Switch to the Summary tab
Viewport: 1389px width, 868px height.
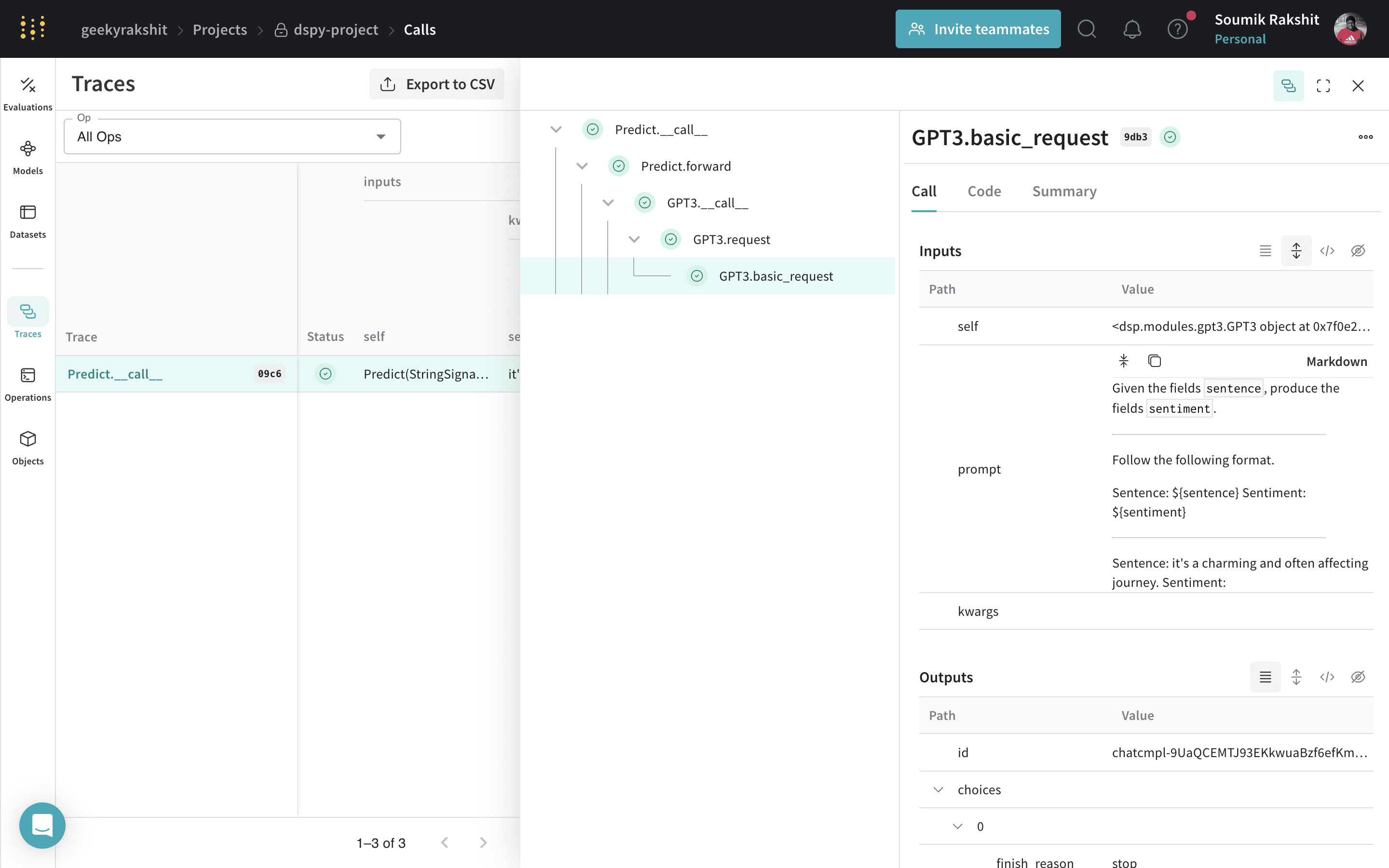click(x=1064, y=191)
